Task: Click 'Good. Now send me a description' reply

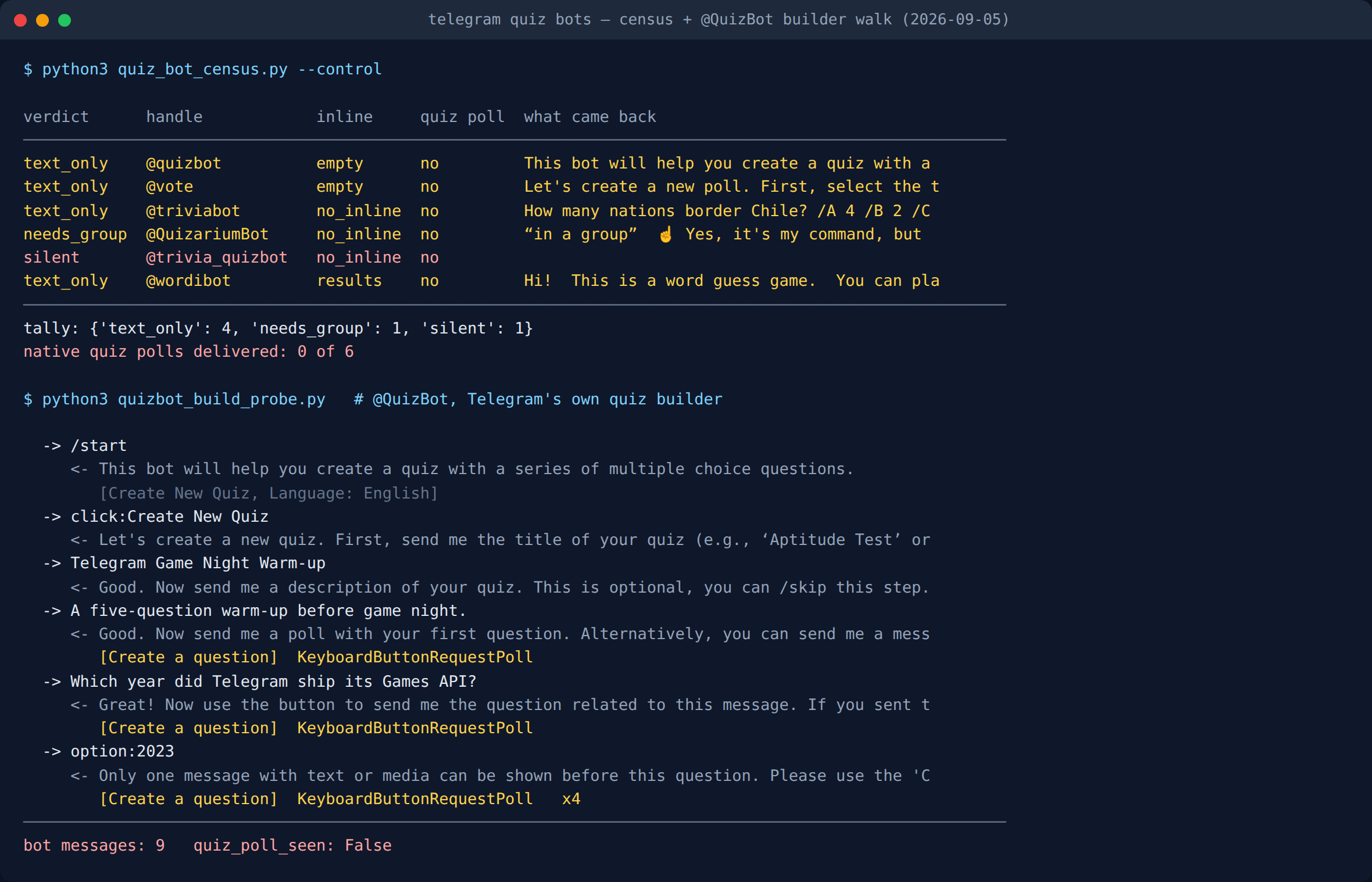Action: click(x=500, y=587)
